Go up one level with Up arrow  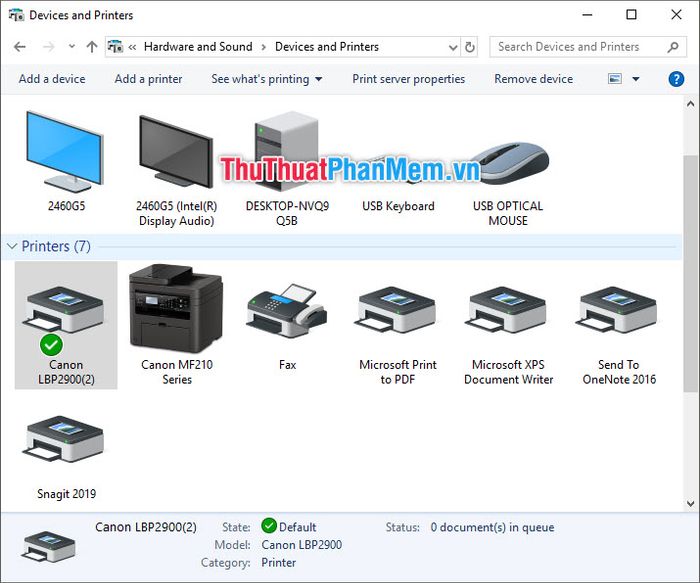[92, 46]
